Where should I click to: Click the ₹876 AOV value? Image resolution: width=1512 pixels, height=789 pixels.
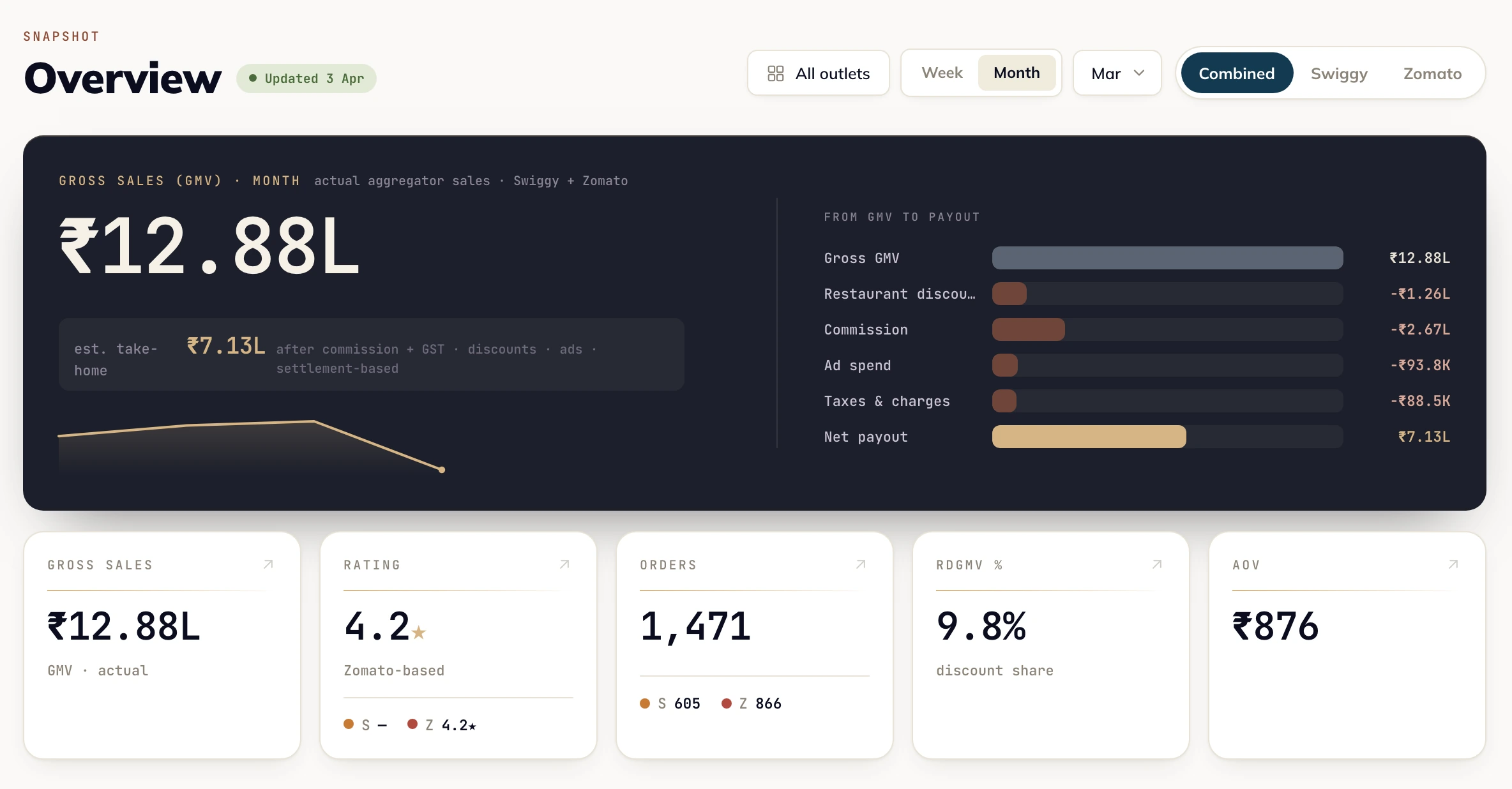[x=1276, y=626]
